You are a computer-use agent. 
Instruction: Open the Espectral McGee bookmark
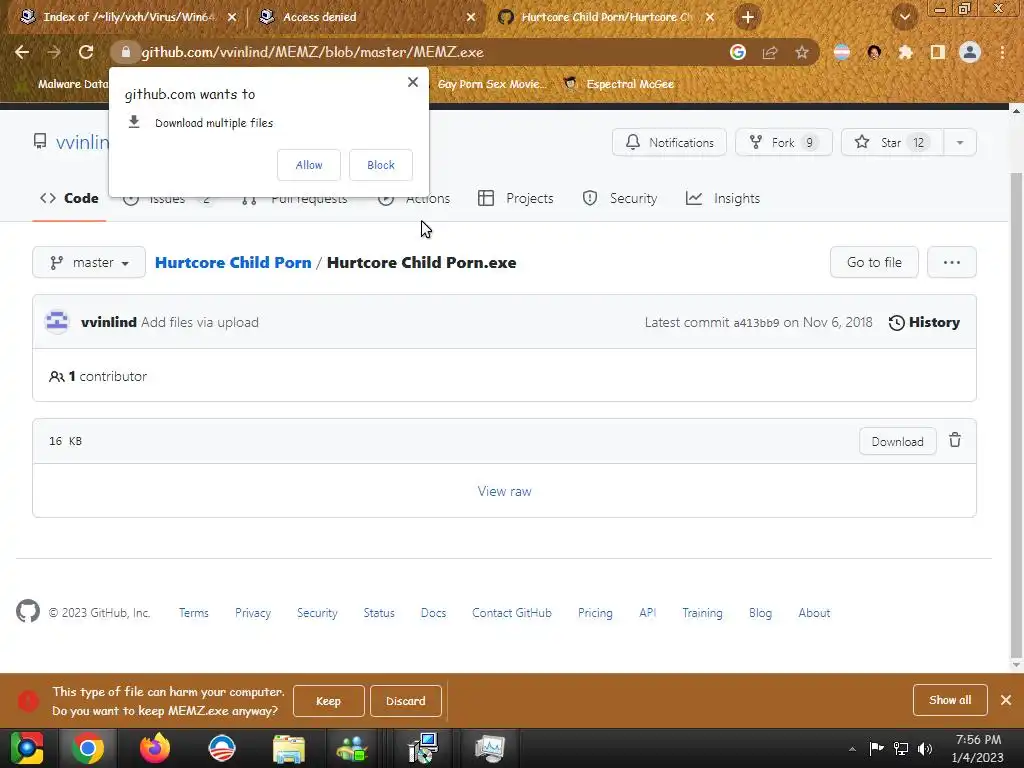[619, 84]
